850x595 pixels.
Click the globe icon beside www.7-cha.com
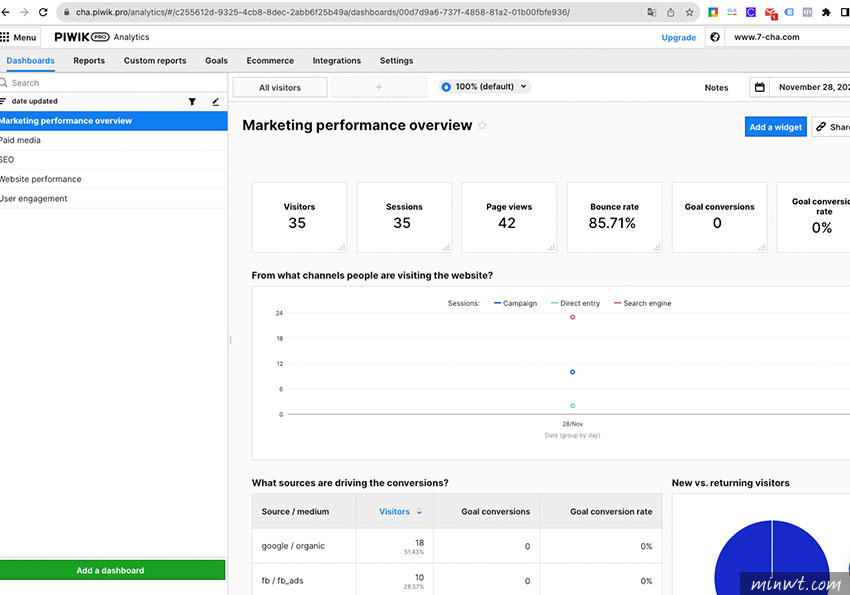714,37
